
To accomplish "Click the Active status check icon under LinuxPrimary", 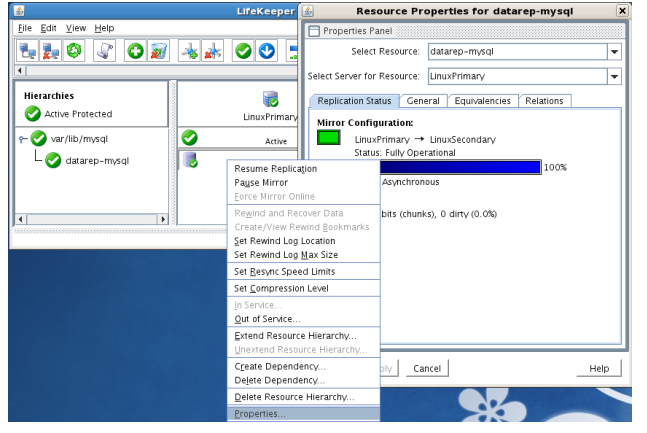I will tap(189, 137).
